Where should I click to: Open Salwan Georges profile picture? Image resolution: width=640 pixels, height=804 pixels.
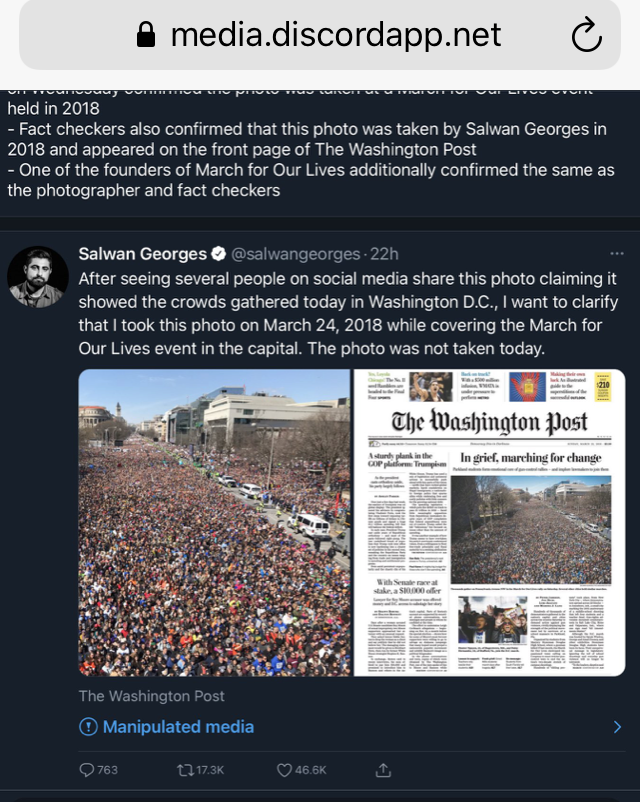(x=37, y=277)
